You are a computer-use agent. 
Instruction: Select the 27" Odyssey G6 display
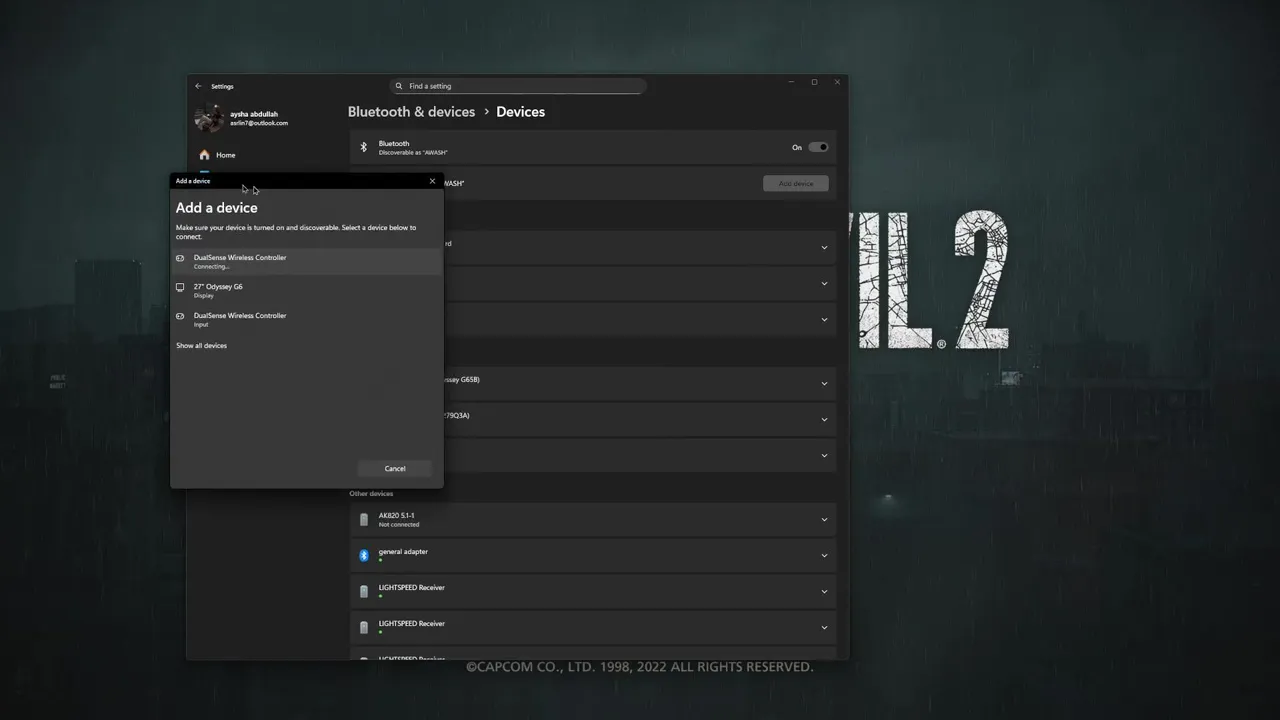pyautogui.click(x=307, y=290)
